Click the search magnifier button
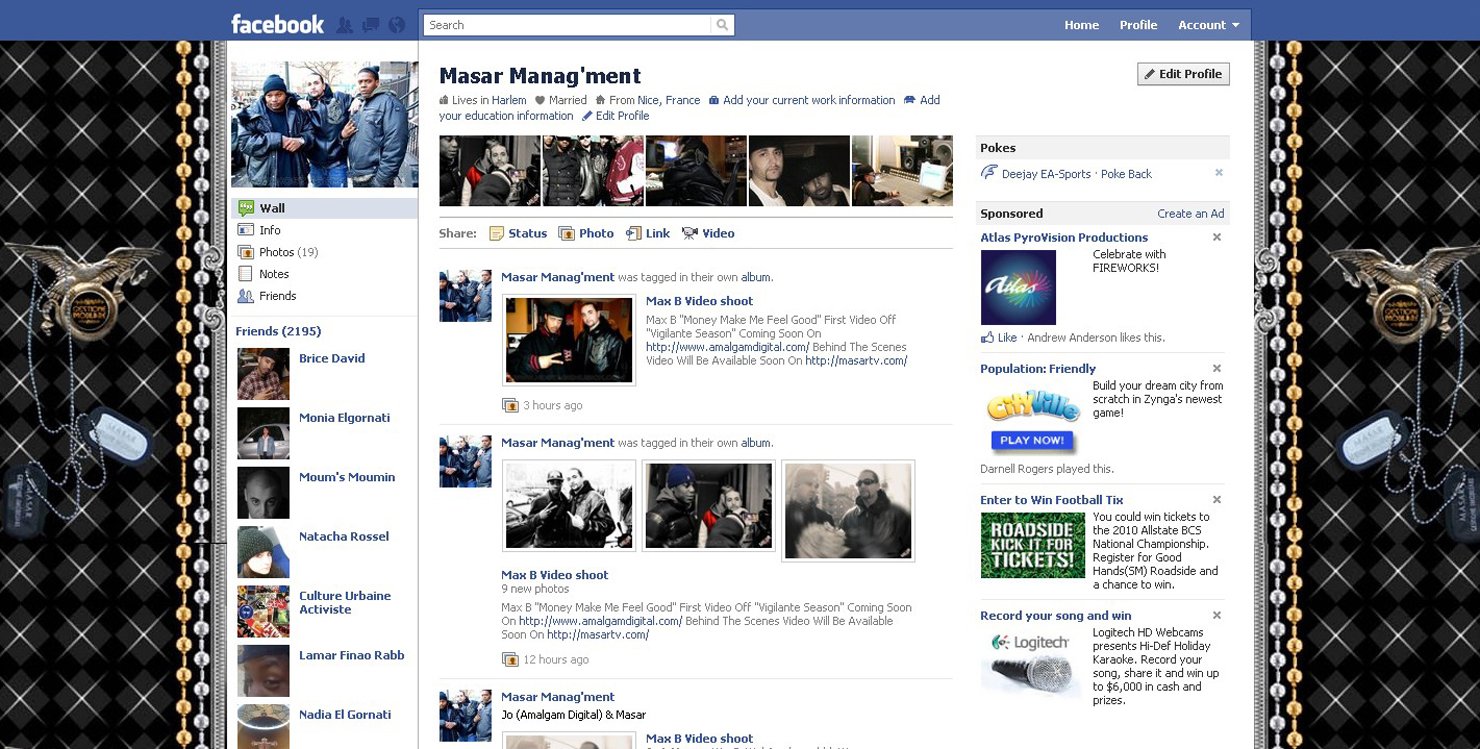 (x=723, y=25)
